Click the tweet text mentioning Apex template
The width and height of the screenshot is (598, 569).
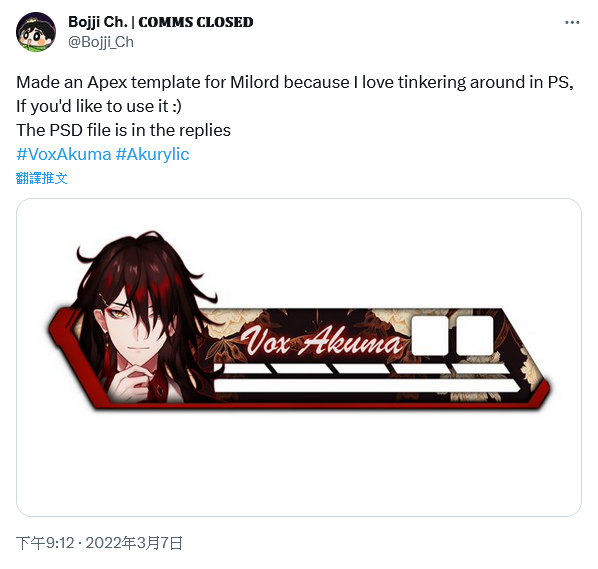point(294,82)
